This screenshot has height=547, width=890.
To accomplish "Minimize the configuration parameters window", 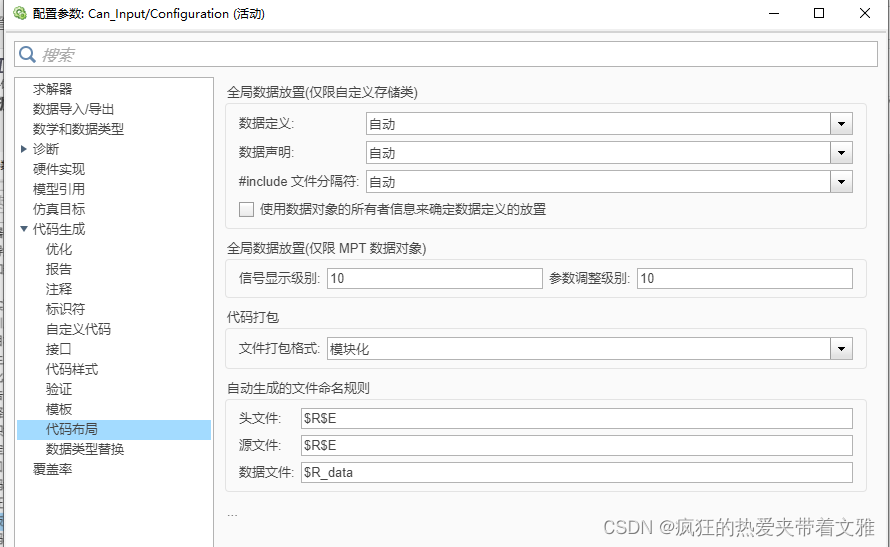I will click(774, 13).
